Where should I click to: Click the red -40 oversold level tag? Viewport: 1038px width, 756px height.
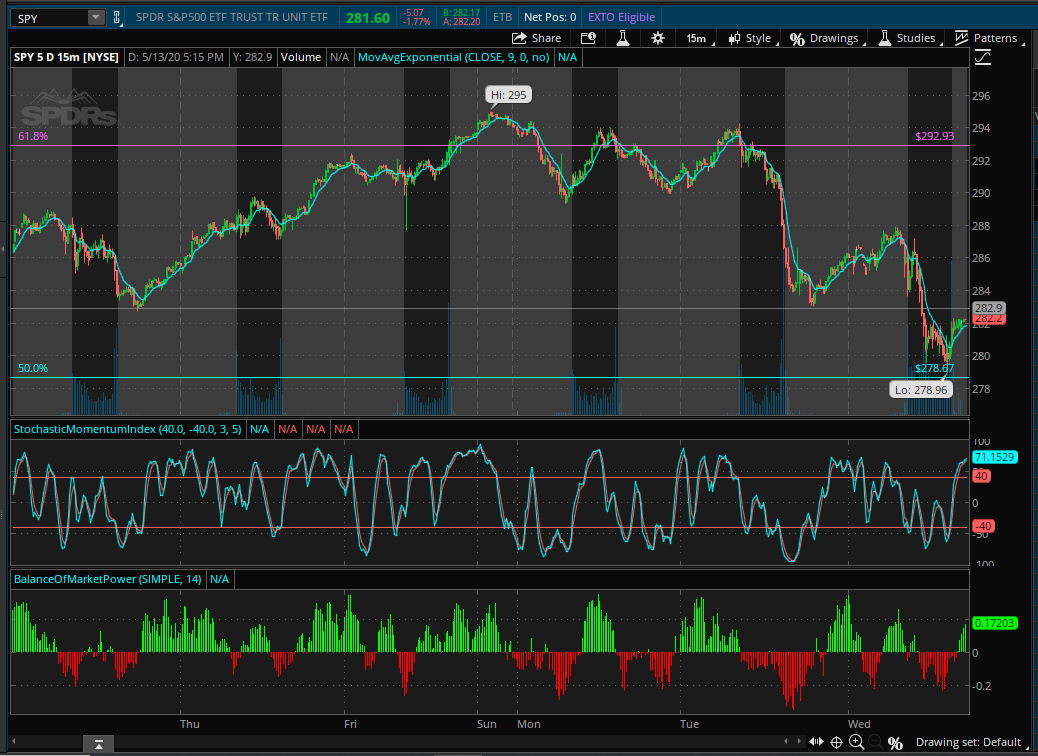point(982,526)
